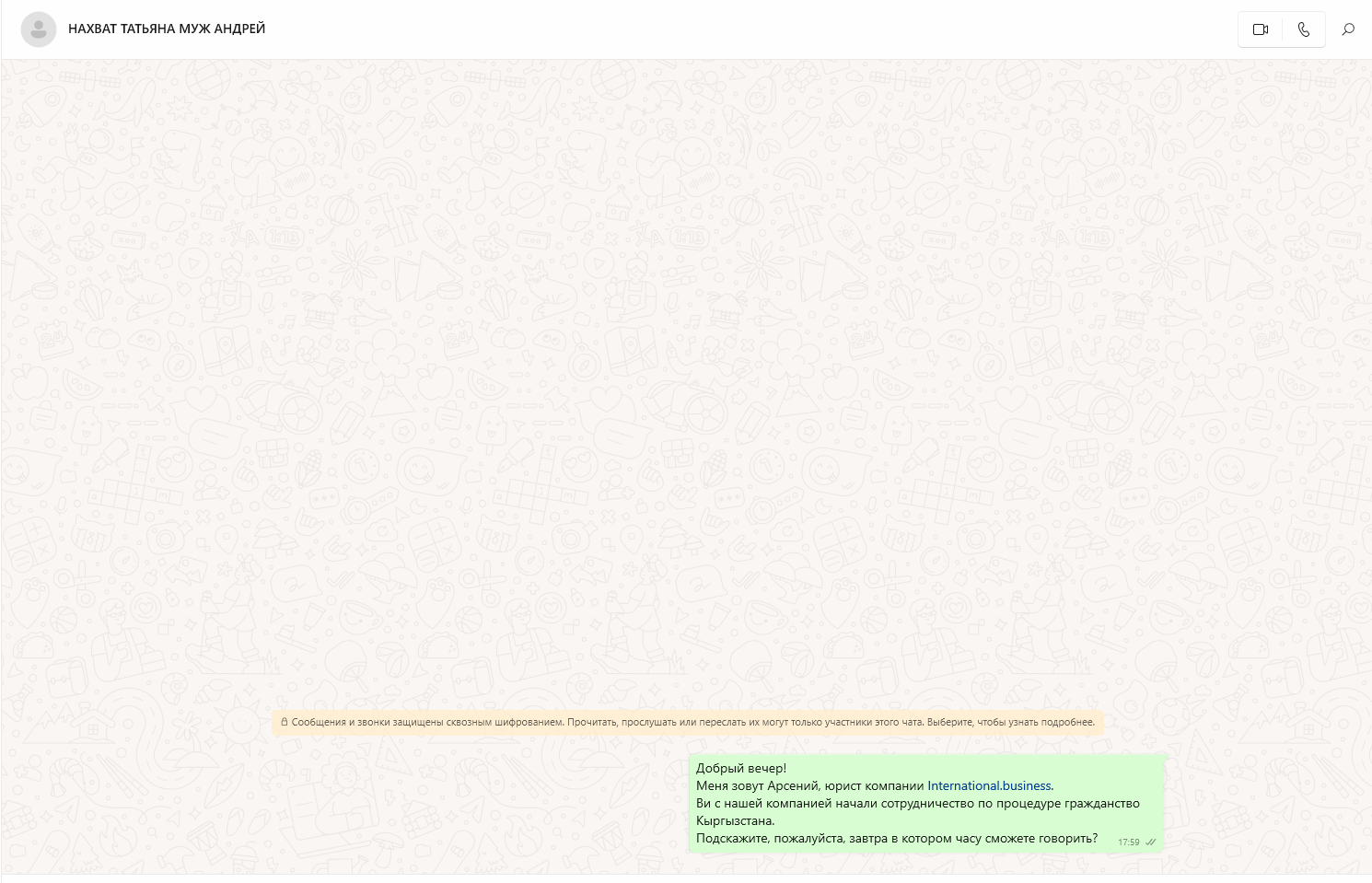Click the word 'Кыргызстана.' in the message
This screenshot has width=1372, height=883.
click(x=736, y=820)
